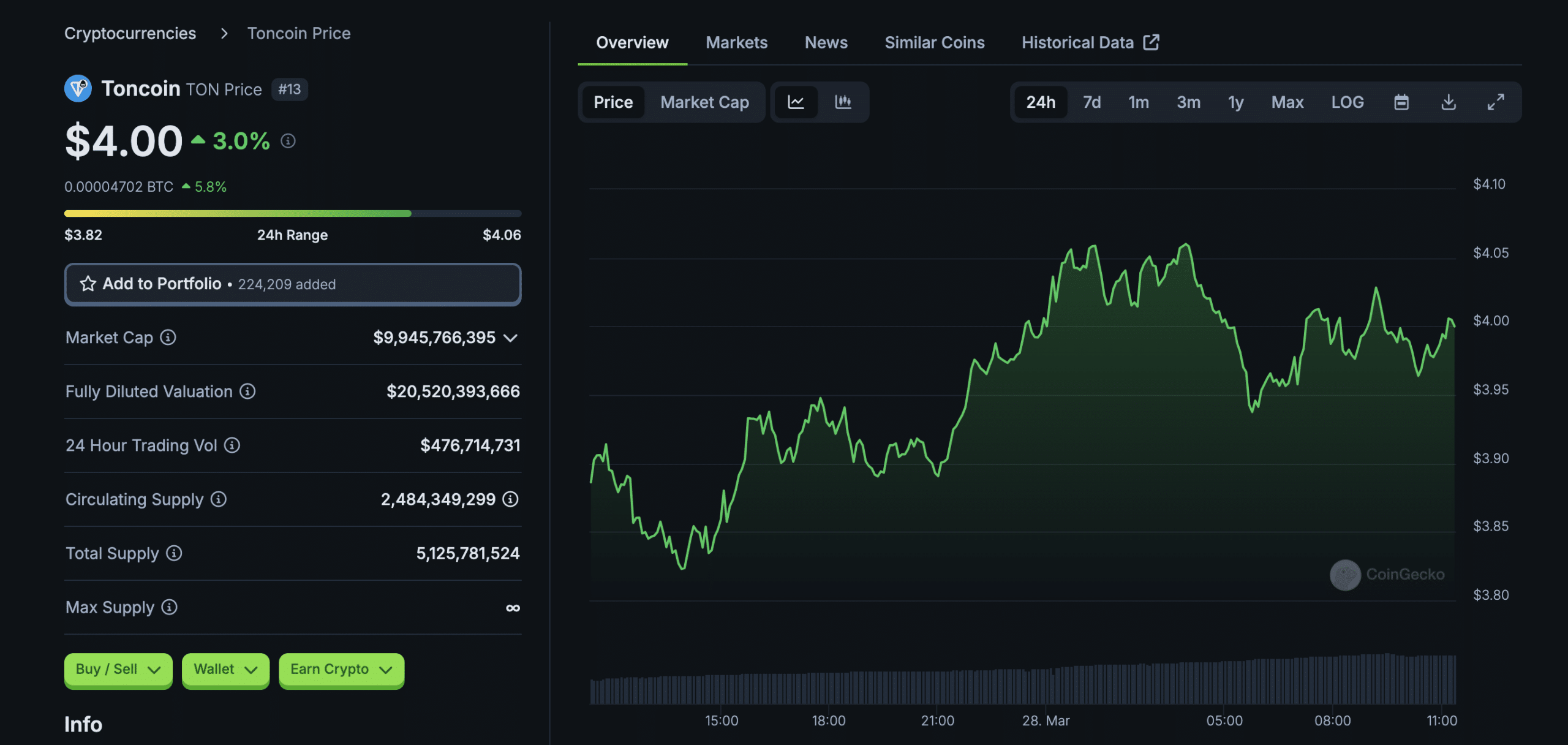
Task: Open price change info icon next to 3.0%
Action: coord(288,142)
